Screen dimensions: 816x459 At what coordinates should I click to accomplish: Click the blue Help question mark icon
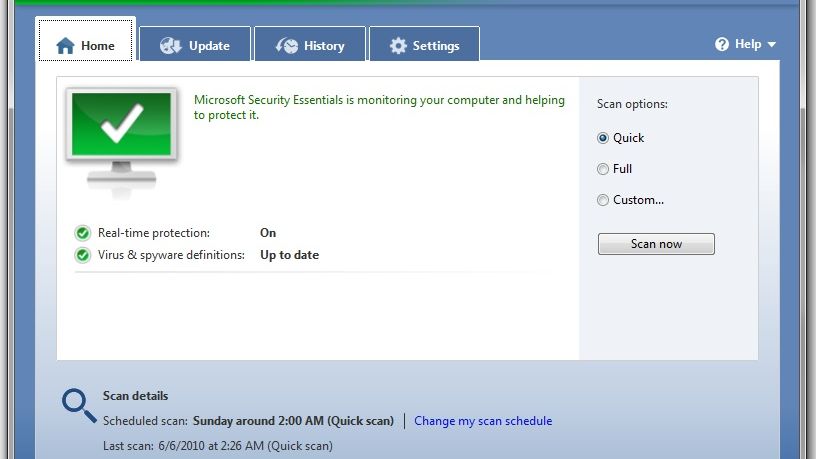(x=722, y=44)
